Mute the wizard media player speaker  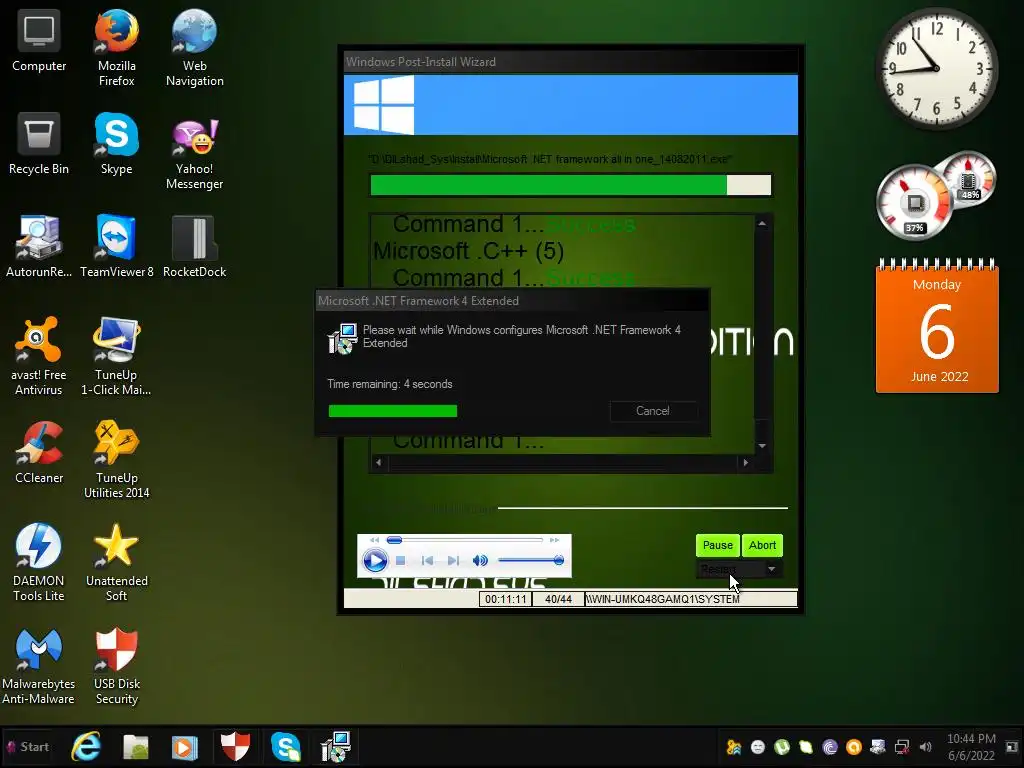(480, 560)
